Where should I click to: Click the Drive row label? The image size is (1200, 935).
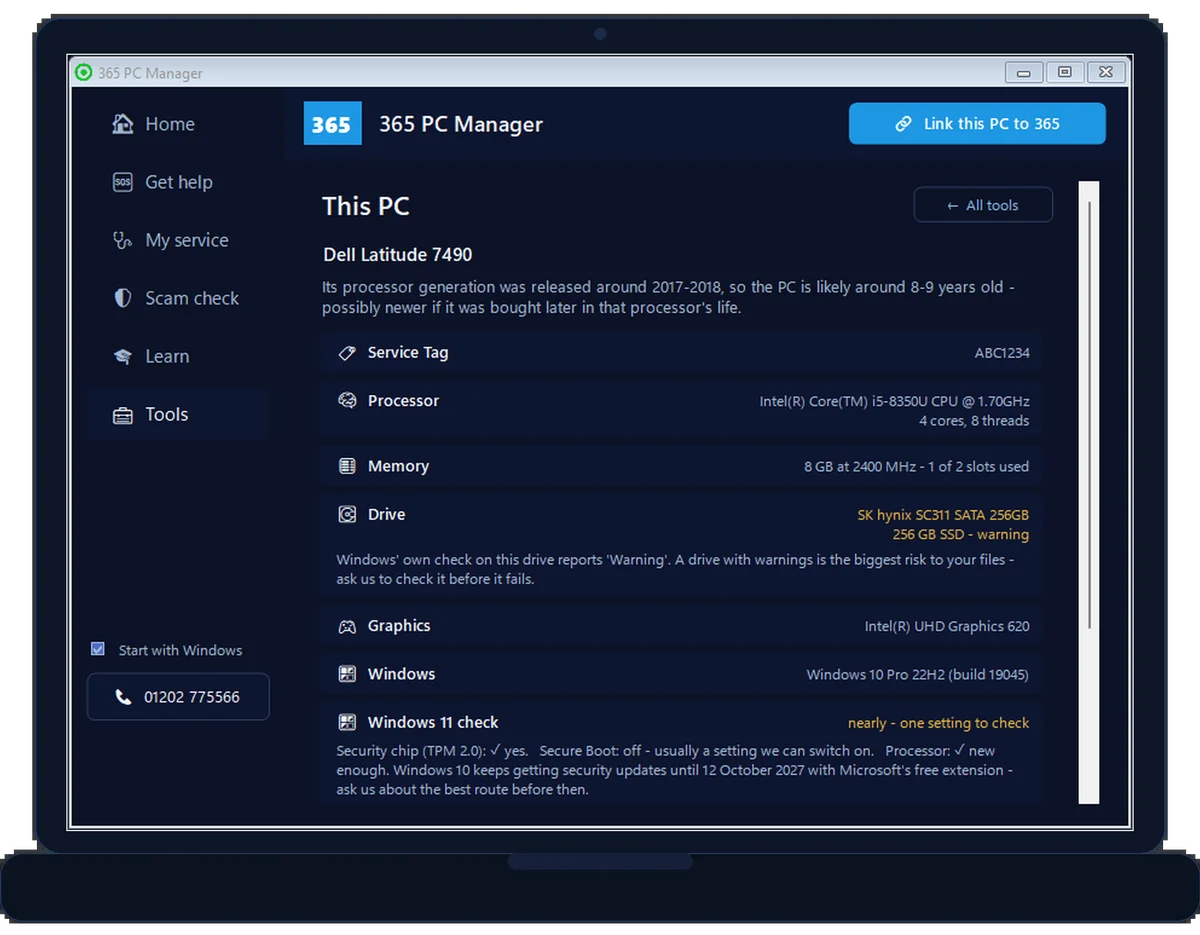click(x=386, y=515)
